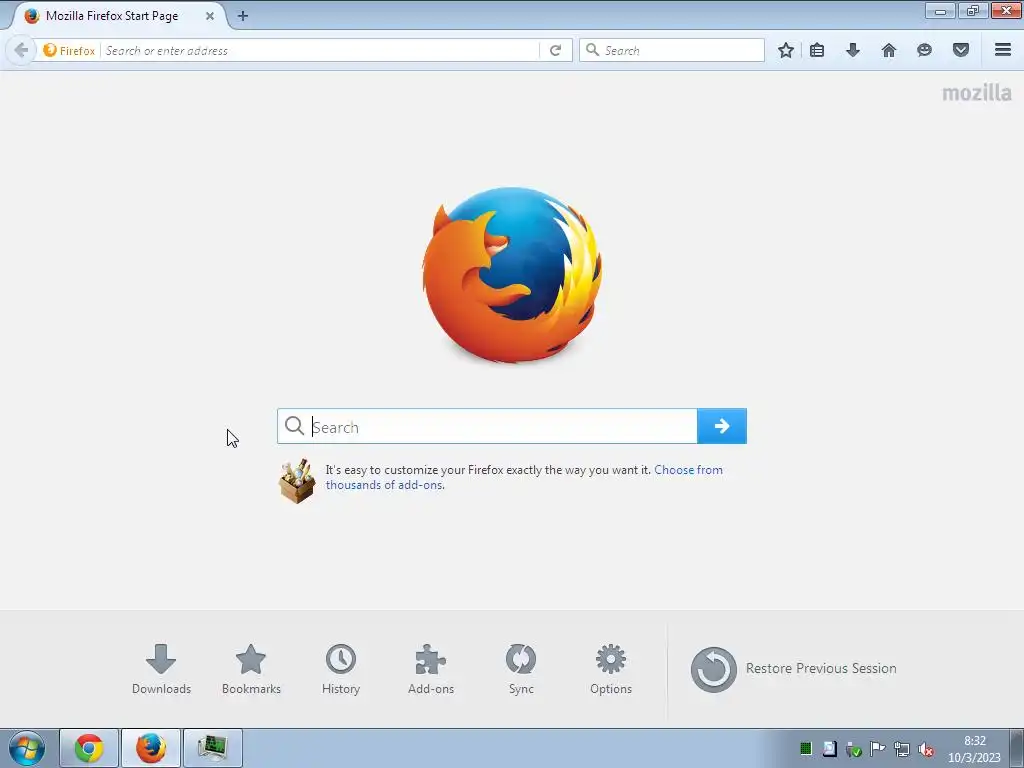Open the taskbar clock showing 8:32
Viewport: 1024px width, 768px height.
pyautogui.click(x=974, y=749)
